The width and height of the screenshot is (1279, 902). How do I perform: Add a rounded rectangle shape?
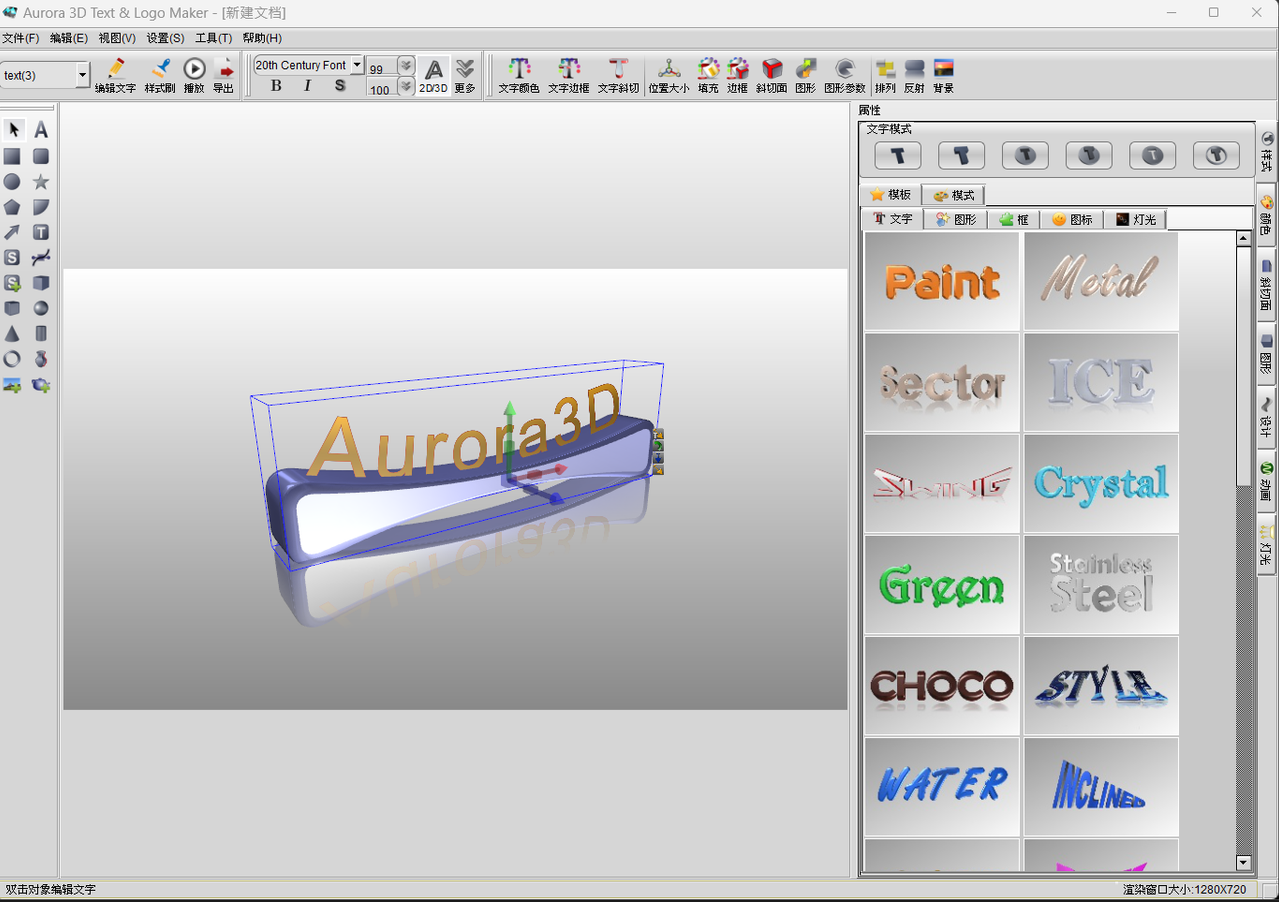[41, 156]
